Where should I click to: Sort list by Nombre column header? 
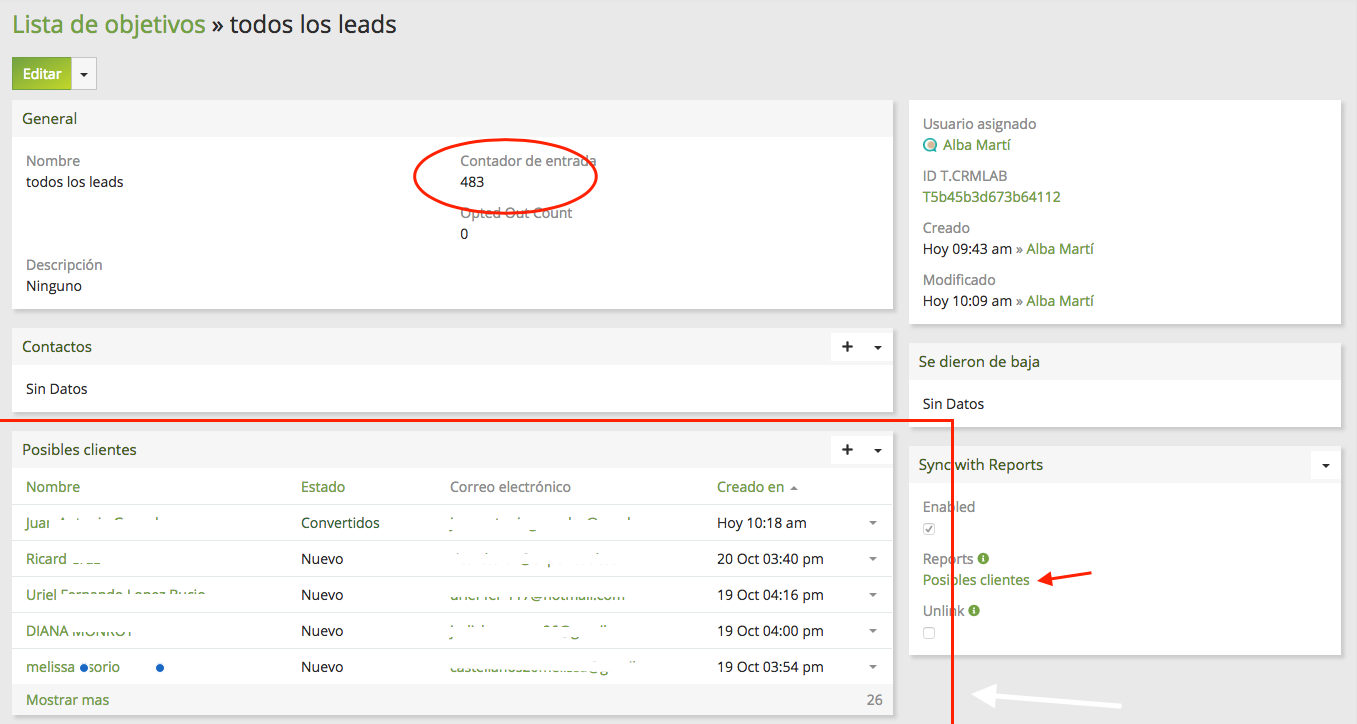click(53, 487)
